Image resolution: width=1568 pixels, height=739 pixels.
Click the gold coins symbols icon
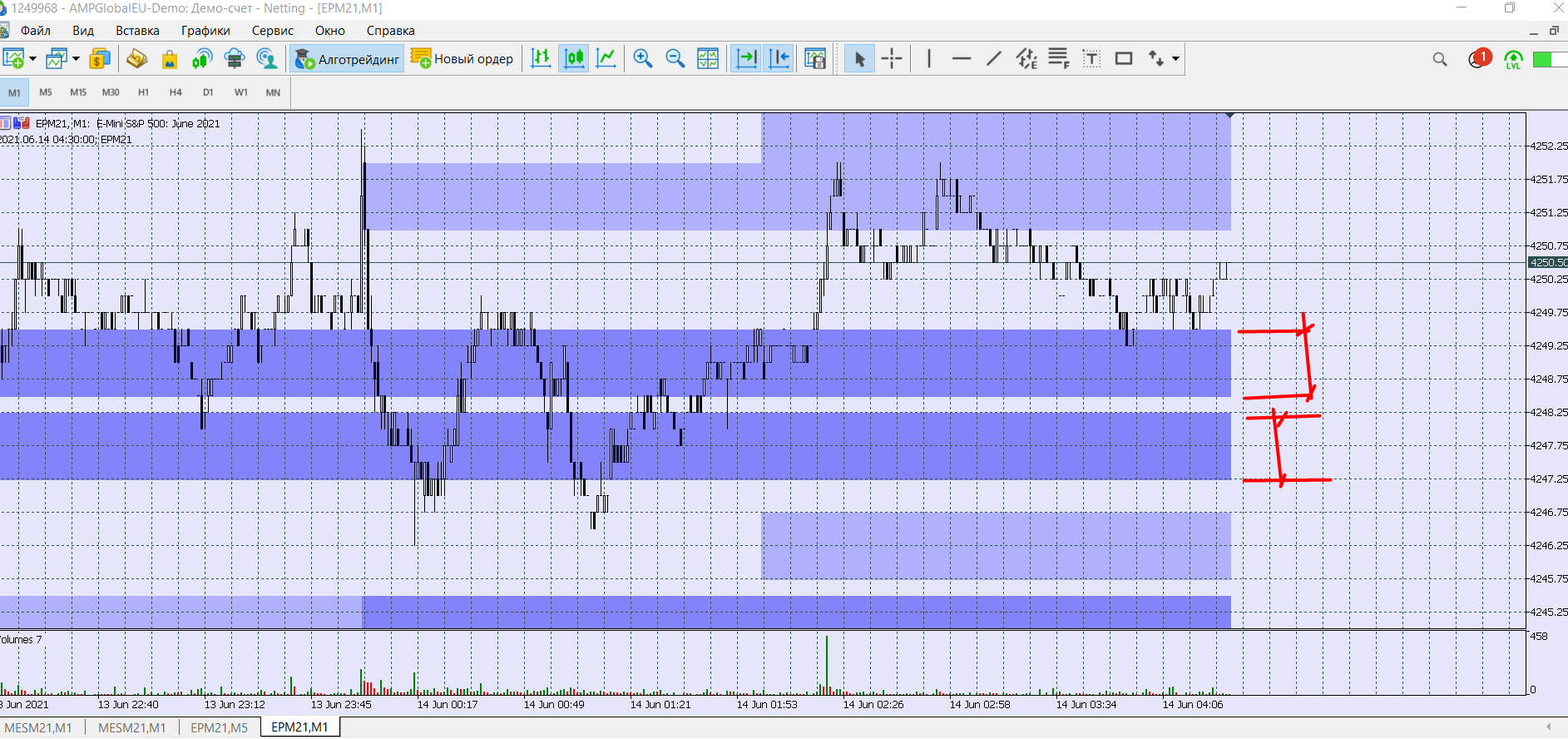coord(100,58)
